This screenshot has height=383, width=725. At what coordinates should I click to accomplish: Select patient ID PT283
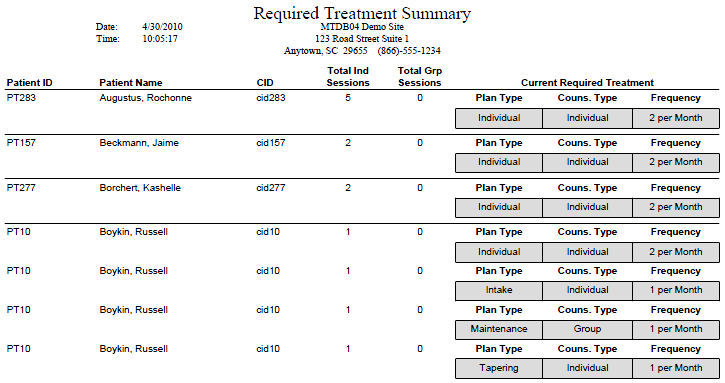tap(21, 98)
